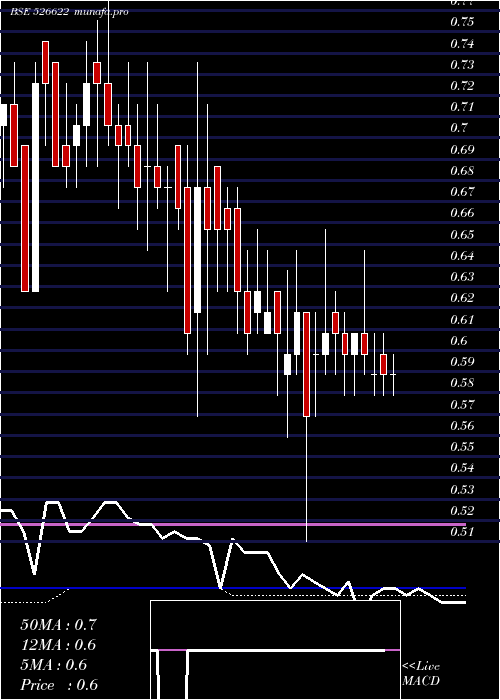Image resolution: width=500 pixels, height=700 pixels.
Task: Select the 0.6 price axis label
Action: coord(458,341)
